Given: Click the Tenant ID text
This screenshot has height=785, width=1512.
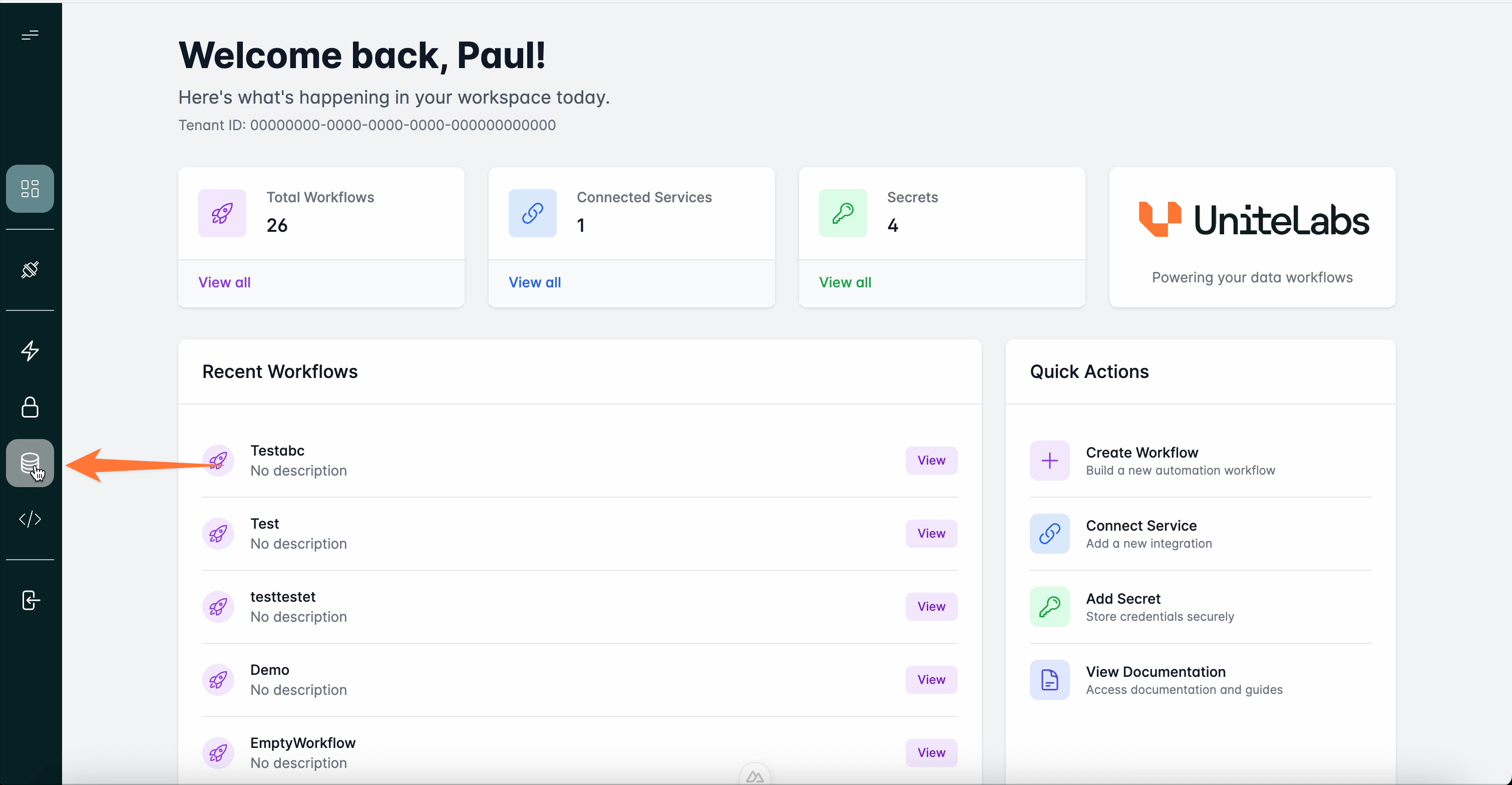Looking at the screenshot, I should pyautogui.click(x=367, y=125).
